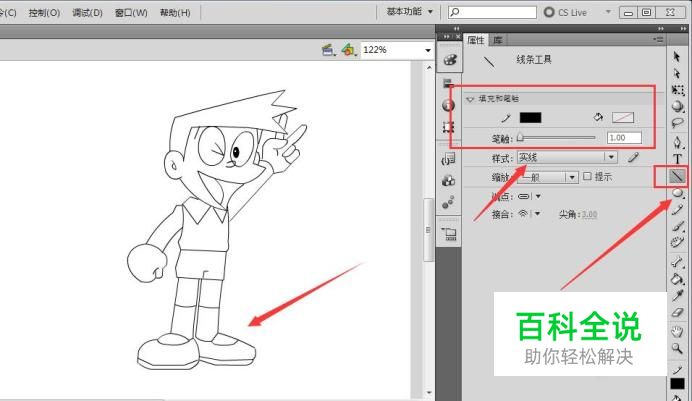Select the Pencil tool
Screen dimensions: 692x401
point(677,210)
